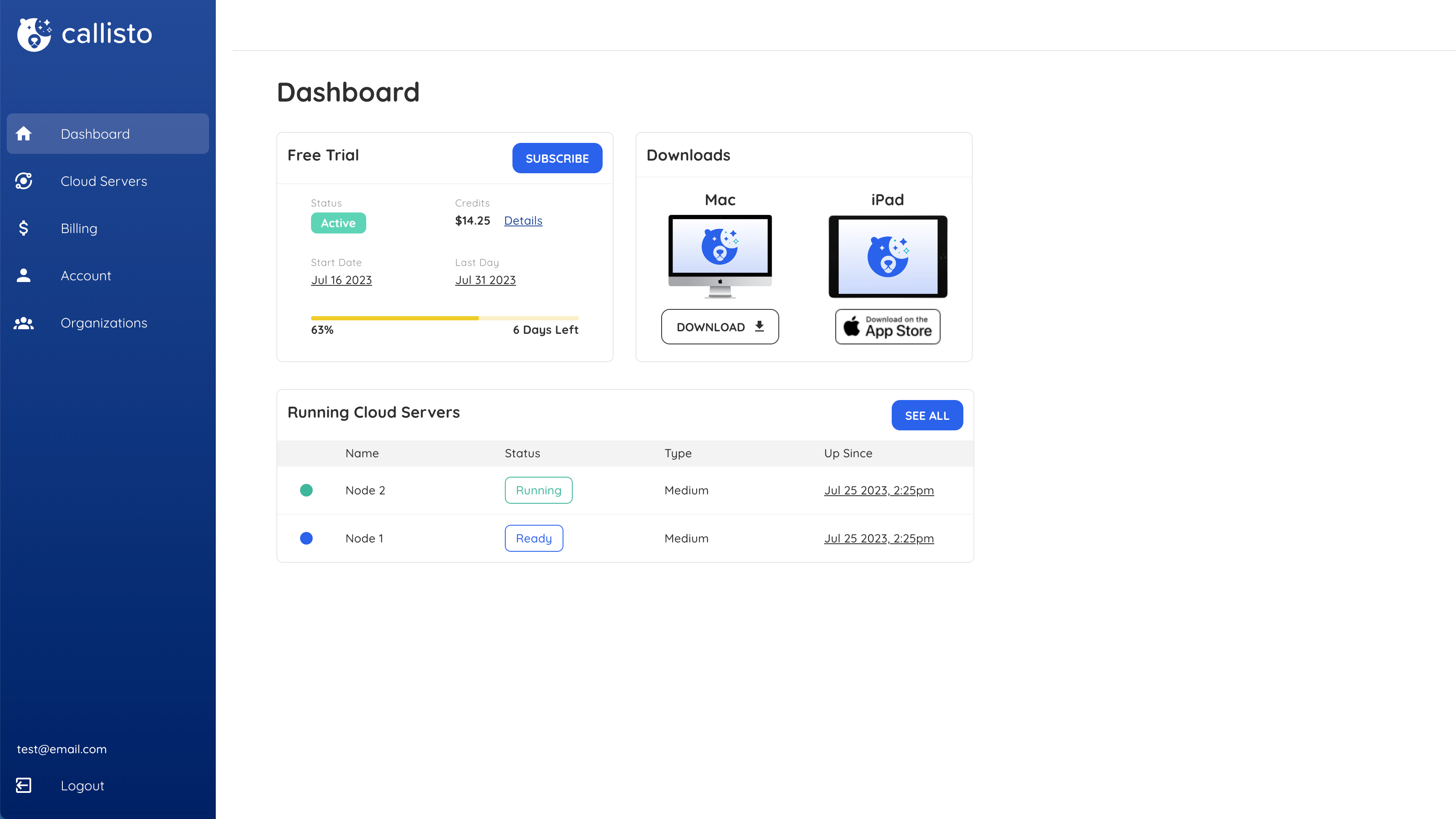Select Jul 25 2023 uptime link Node 2
The width and height of the screenshot is (1456, 819).
878,490
